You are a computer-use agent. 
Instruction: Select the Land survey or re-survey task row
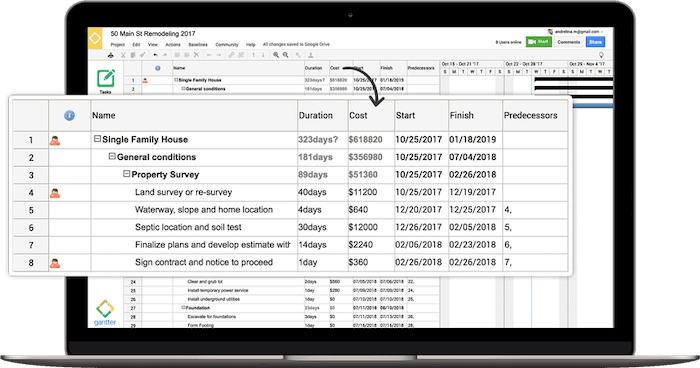[x=290, y=192]
